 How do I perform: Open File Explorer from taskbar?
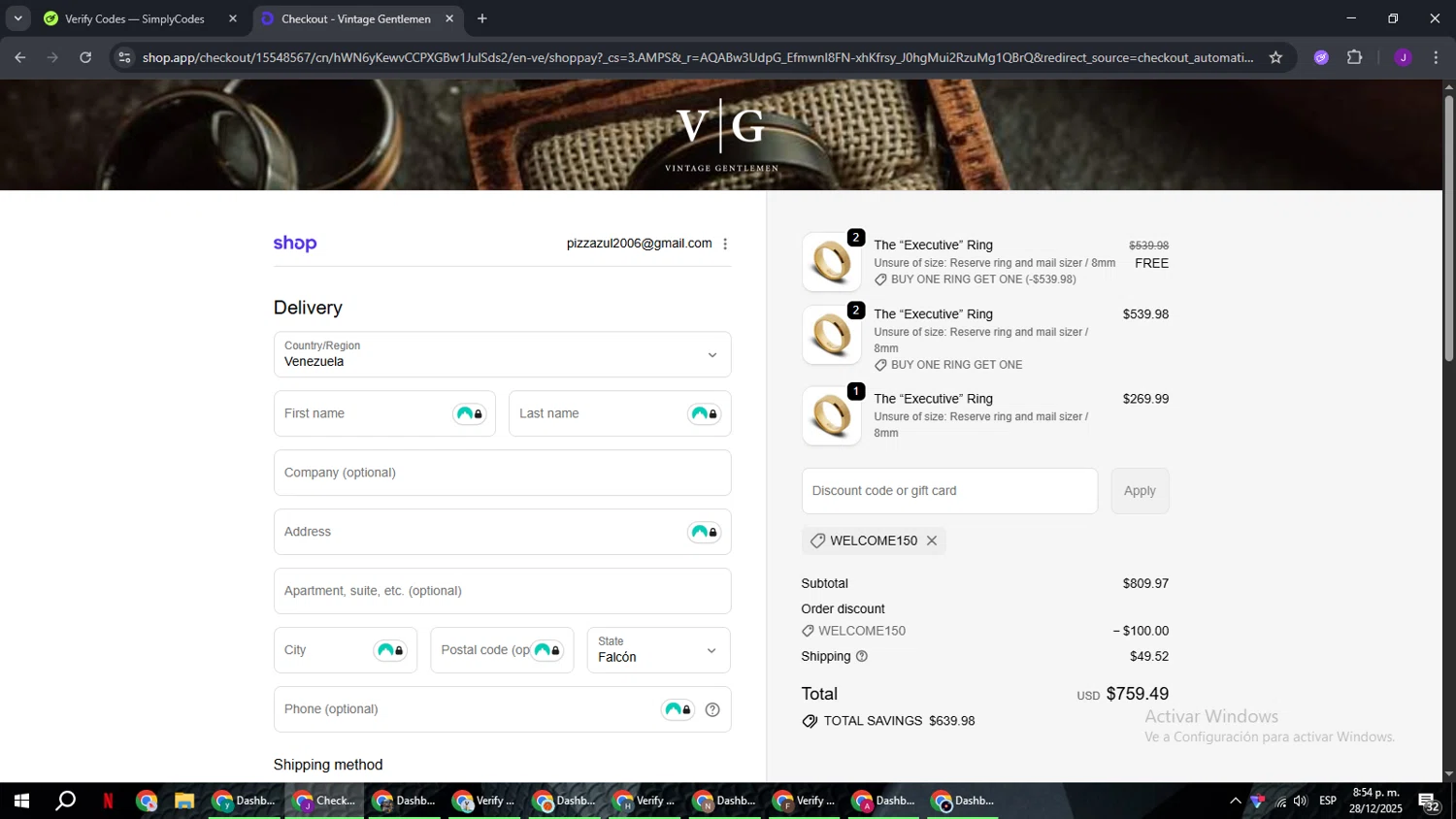point(184,801)
